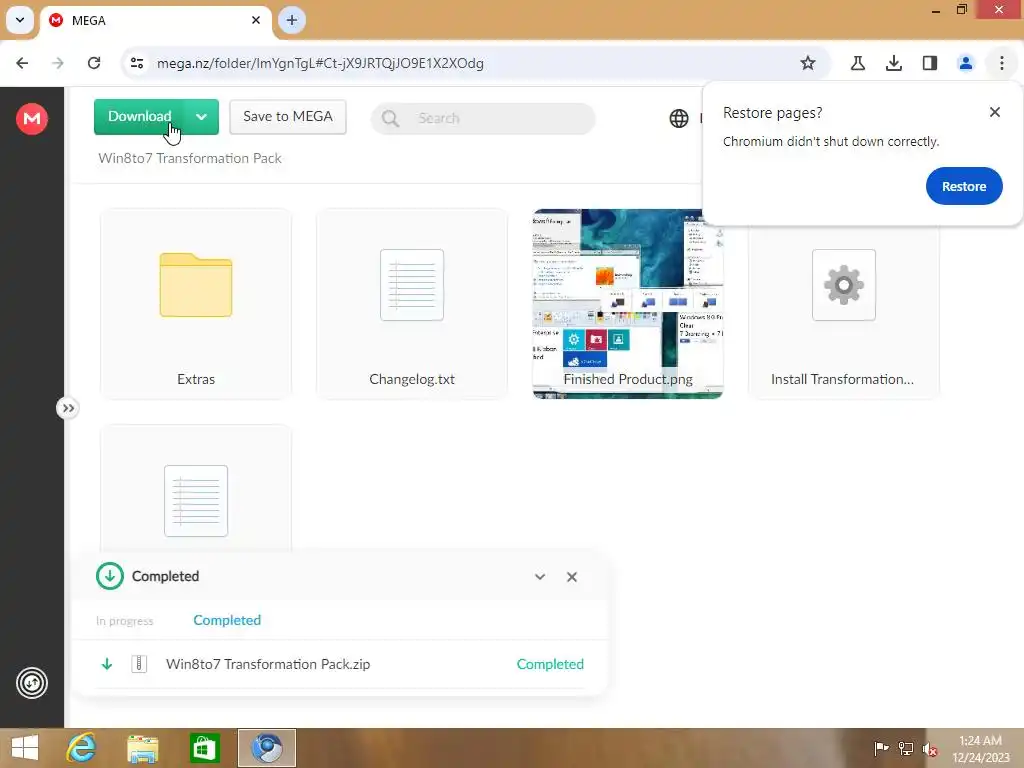1024x768 pixels.
Task: Launch Internet Explorer from taskbar
Action: pyautogui.click(x=82, y=748)
